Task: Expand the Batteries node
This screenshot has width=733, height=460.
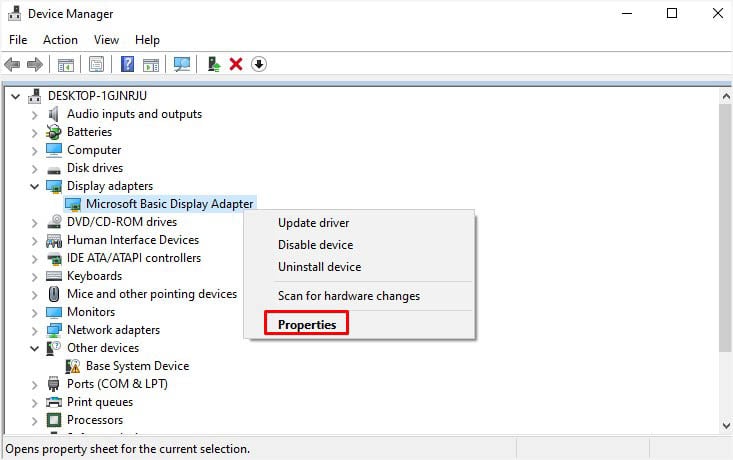Action: 34,132
